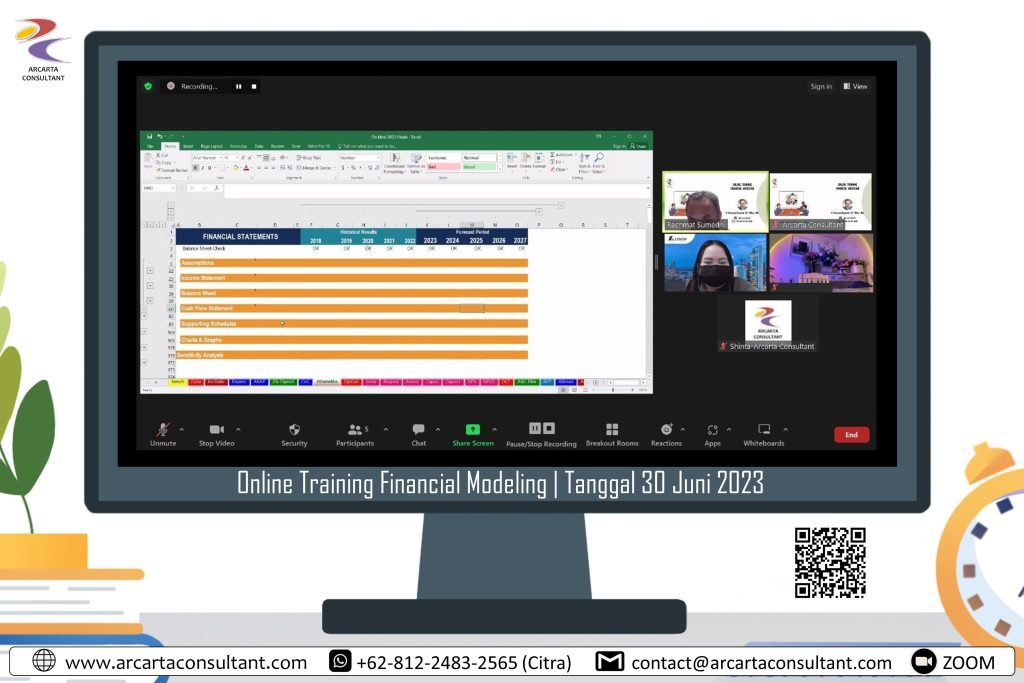This screenshot has height=683, width=1024.
Task: Expand audio options arrow next to Unmute
Action: (182, 429)
